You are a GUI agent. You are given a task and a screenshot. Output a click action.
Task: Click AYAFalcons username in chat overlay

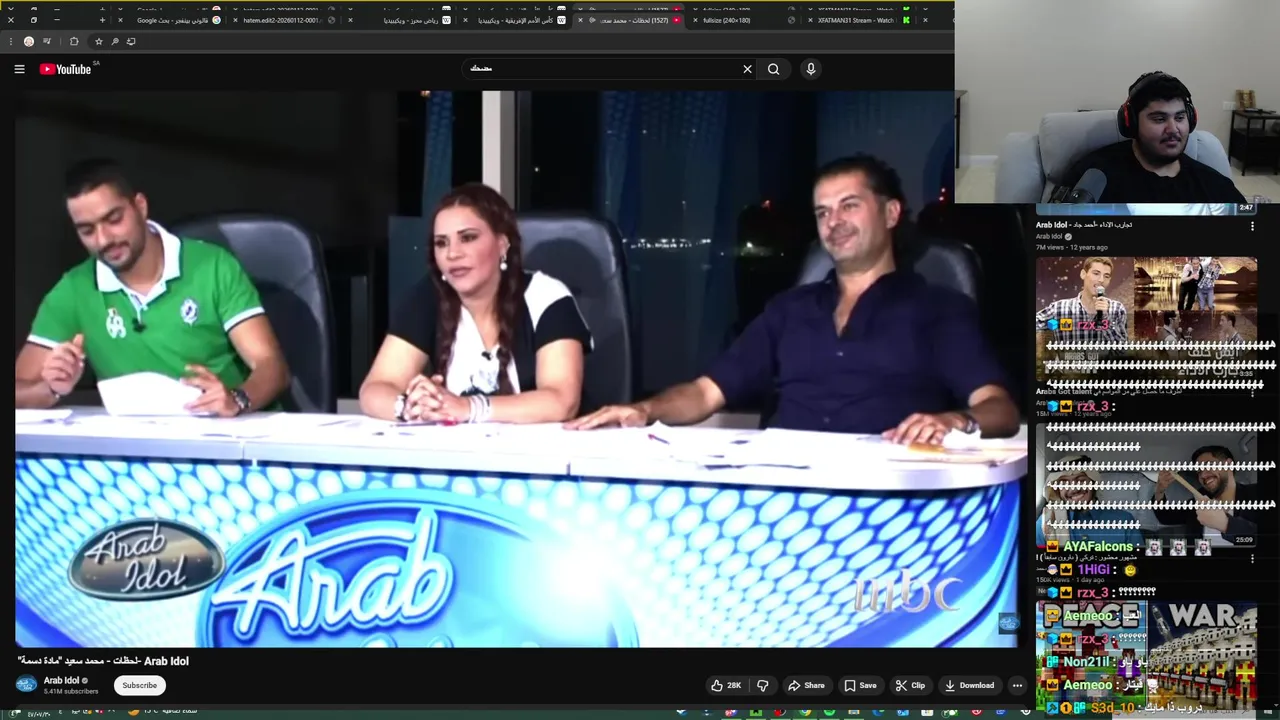[1098, 547]
